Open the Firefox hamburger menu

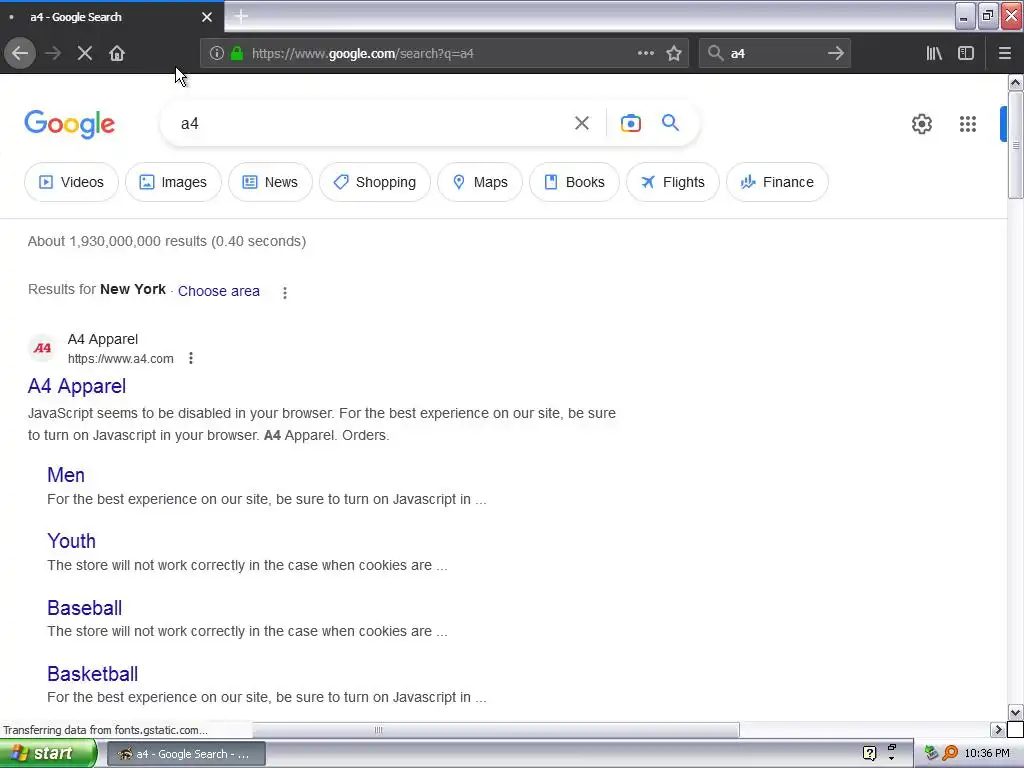[1004, 54]
